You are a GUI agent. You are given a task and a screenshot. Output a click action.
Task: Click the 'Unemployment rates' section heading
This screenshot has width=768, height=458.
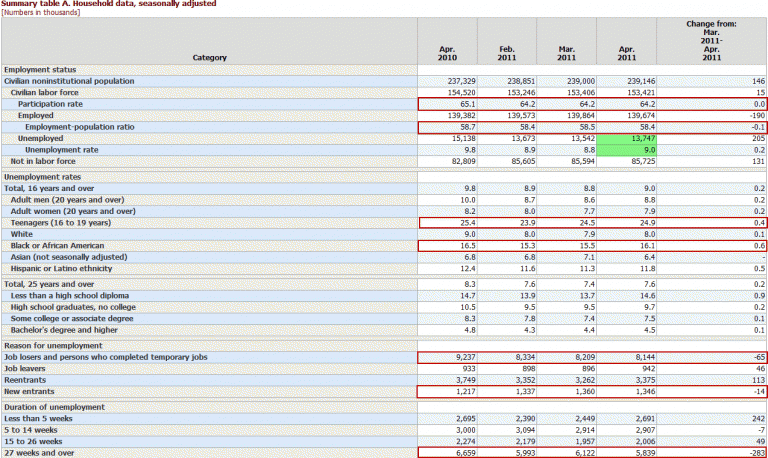[x=44, y=176]
